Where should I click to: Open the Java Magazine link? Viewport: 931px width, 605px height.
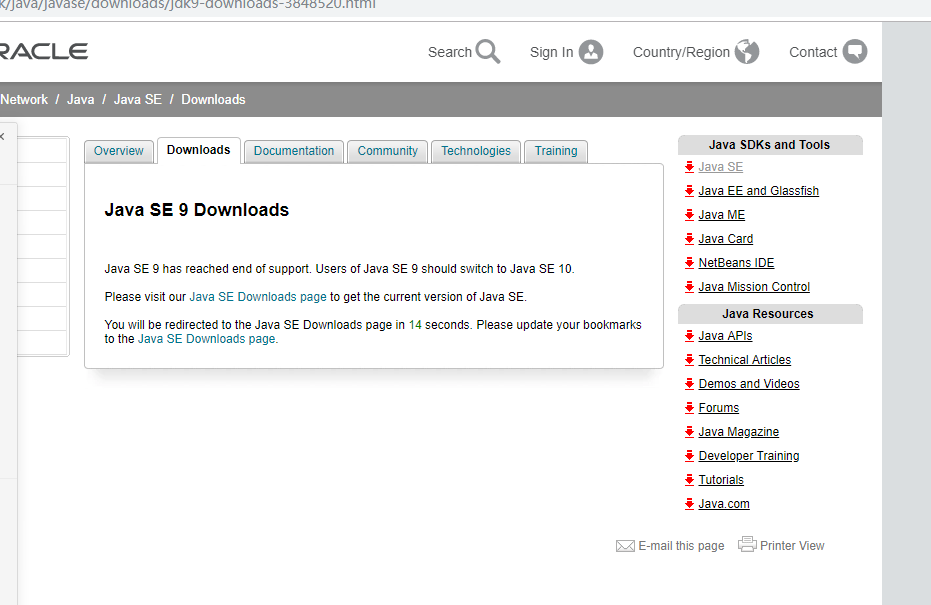tap(739, 432)
